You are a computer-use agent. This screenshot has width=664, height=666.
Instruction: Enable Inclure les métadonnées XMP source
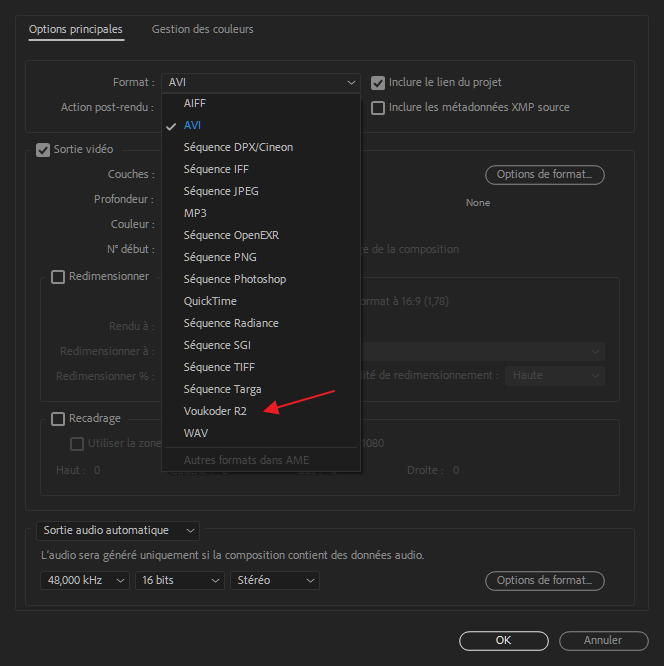379,107
